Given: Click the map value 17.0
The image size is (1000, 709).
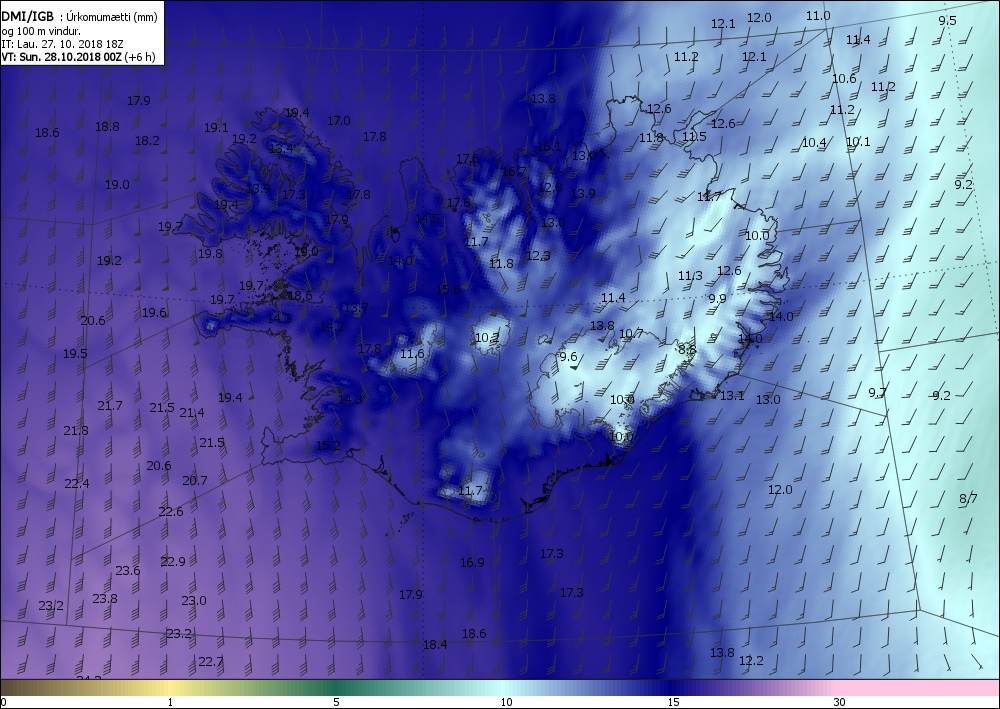Looking at the screenshot, I should [x=339, y=120].
